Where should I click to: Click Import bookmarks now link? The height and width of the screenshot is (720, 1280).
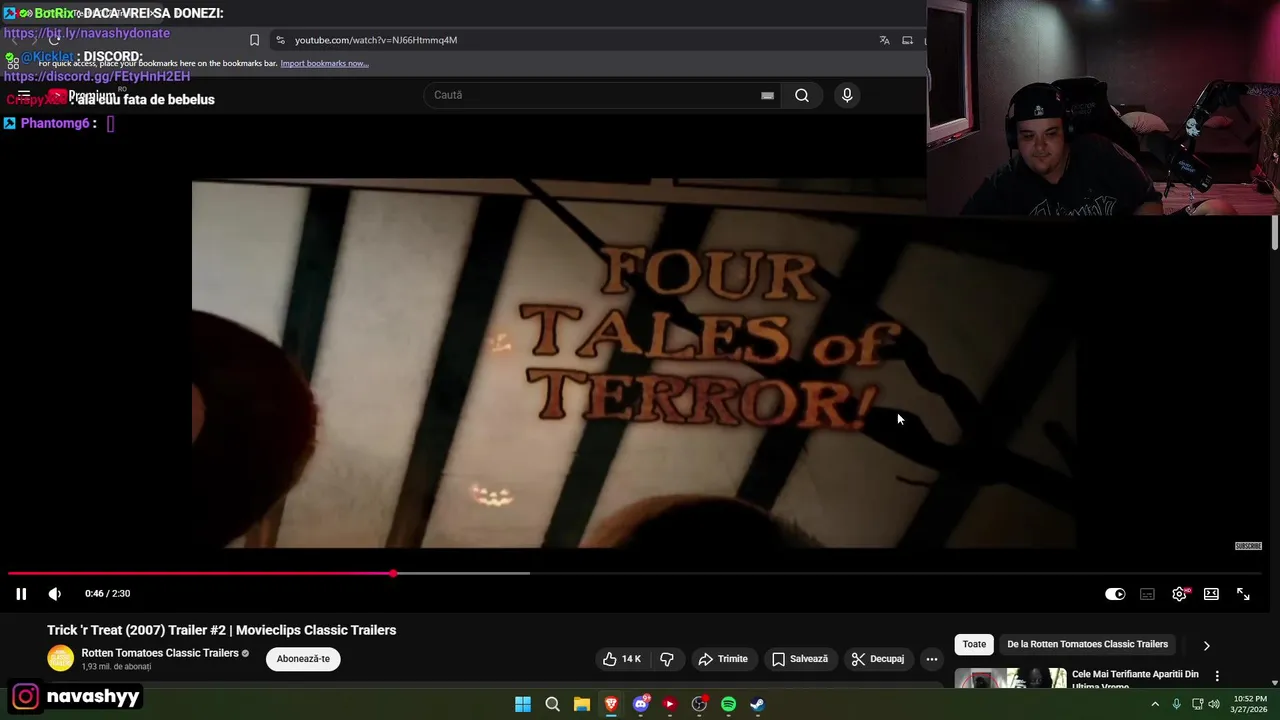click(x=324, y=63)
